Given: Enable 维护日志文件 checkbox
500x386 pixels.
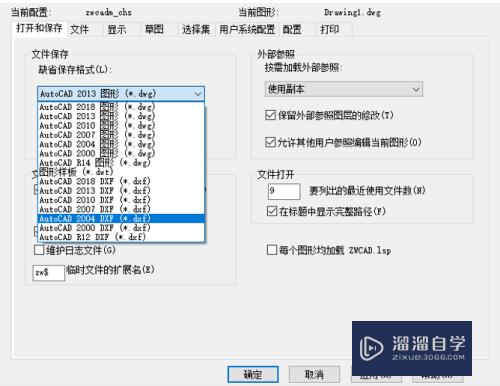Looking at the screenshot, I should (39, 250).
